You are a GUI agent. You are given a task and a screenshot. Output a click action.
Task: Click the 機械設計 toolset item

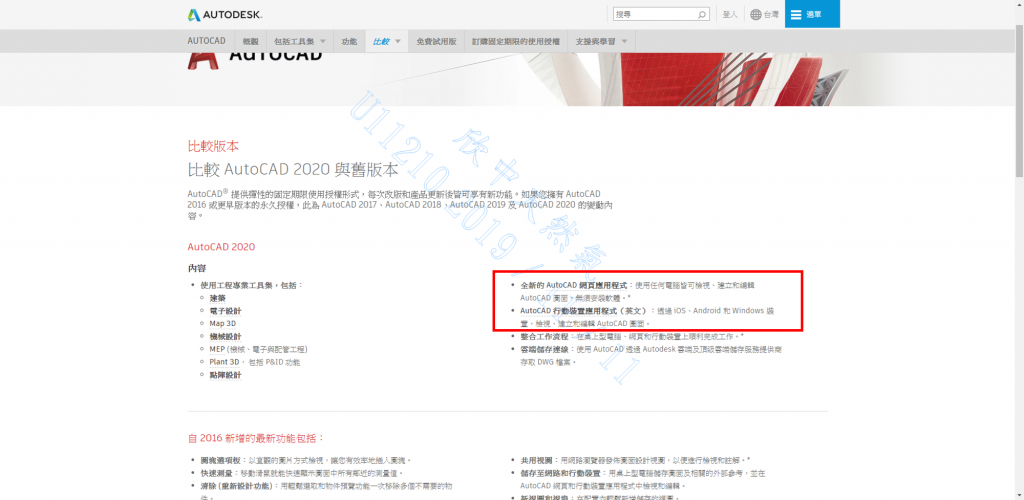225,336
